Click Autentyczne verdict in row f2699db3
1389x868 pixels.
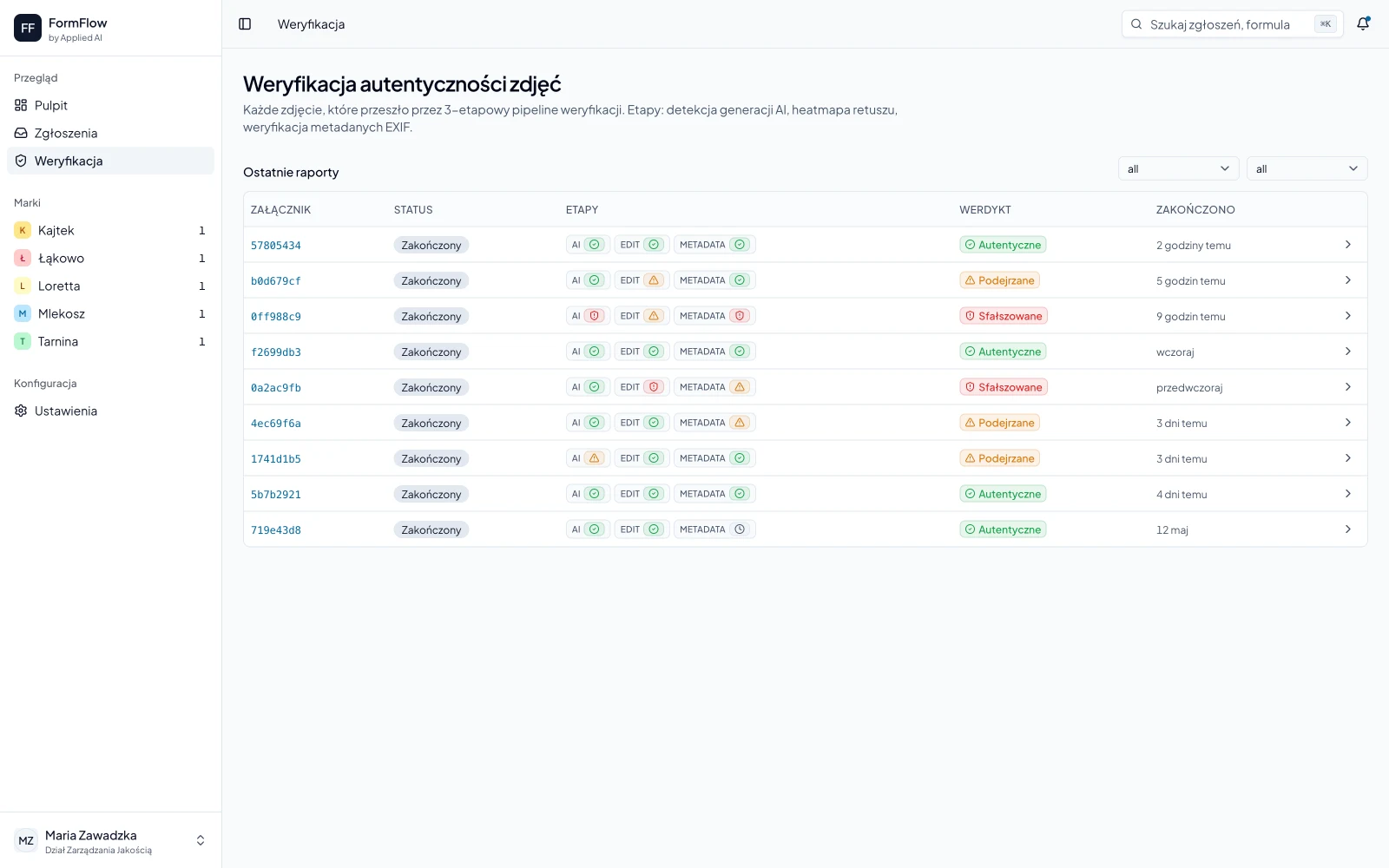pyautogui.click(x=1003, y=352)
